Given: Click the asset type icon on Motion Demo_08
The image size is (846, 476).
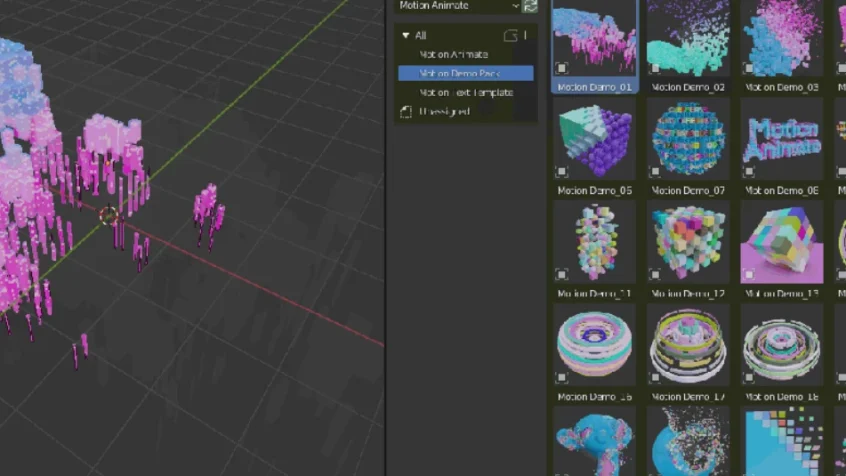Looking at the screenshot, I should (749, 172).
